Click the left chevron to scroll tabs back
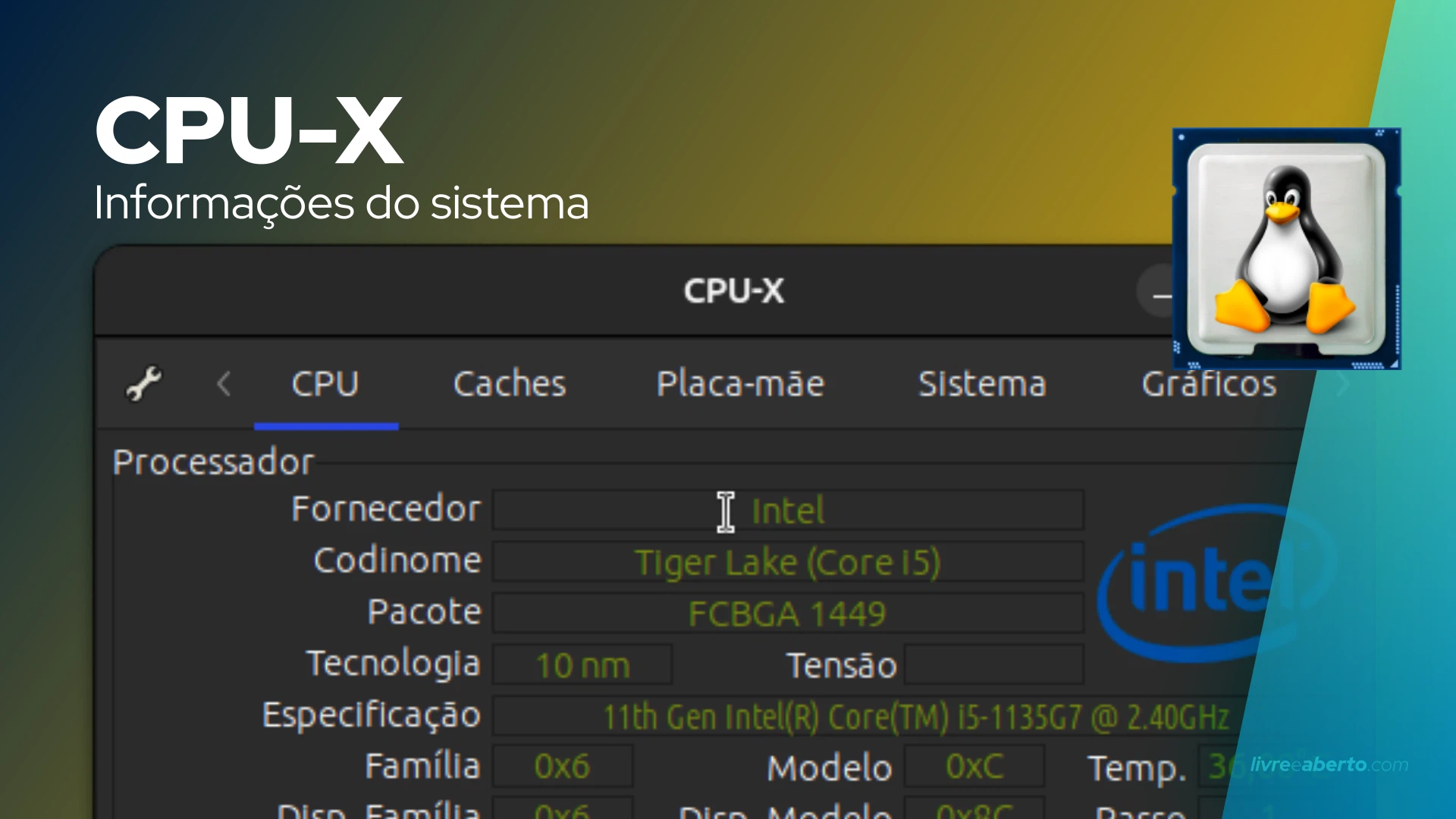The width and height of the screenshot is (1456, 819). coord(224,384)
